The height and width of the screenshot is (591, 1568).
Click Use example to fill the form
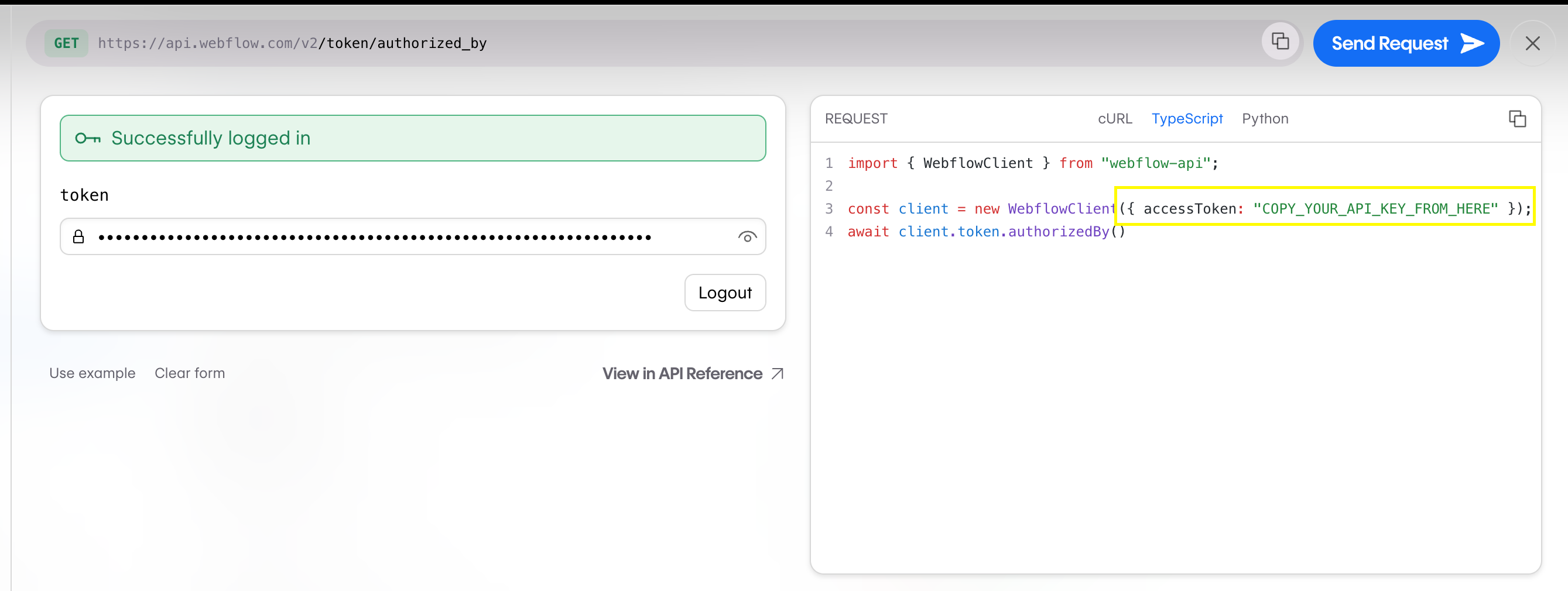pyautogui.click(x=92, y=373)
